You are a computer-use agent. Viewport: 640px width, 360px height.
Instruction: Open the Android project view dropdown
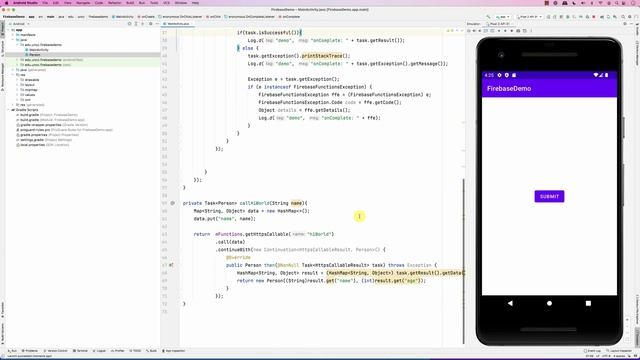coord(19,24)
